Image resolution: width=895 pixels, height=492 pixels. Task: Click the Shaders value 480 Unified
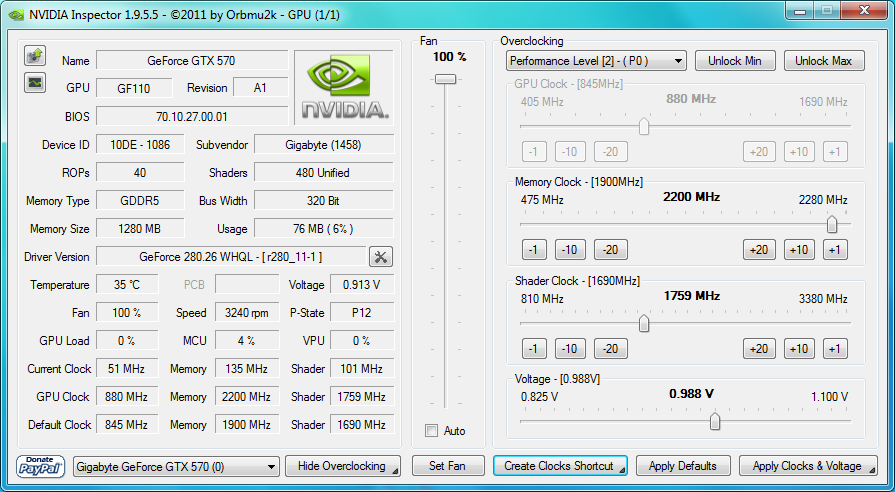[x=324, y=173]
